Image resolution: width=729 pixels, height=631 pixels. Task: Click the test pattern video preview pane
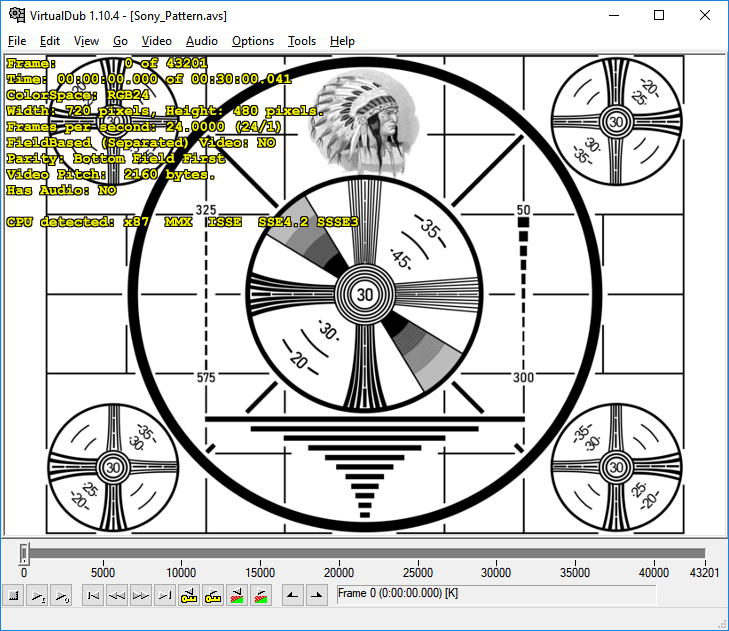click(364, 295)
